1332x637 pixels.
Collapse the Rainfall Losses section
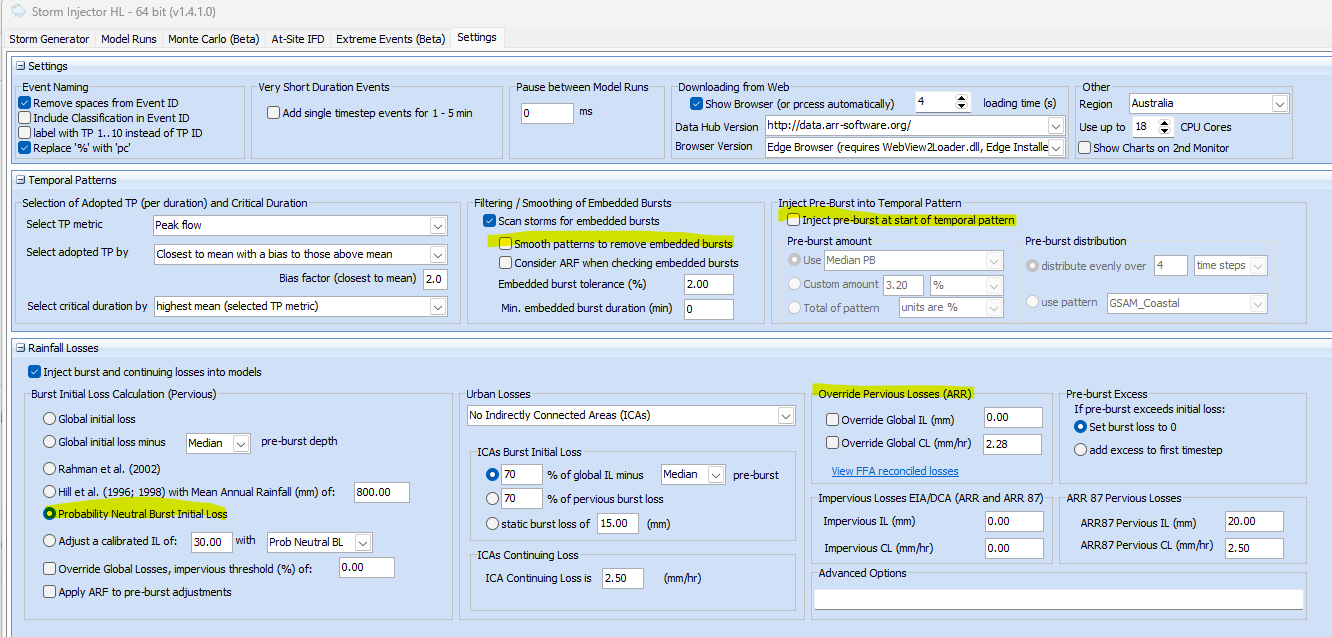pyautogui.click(x=20, y=348)
